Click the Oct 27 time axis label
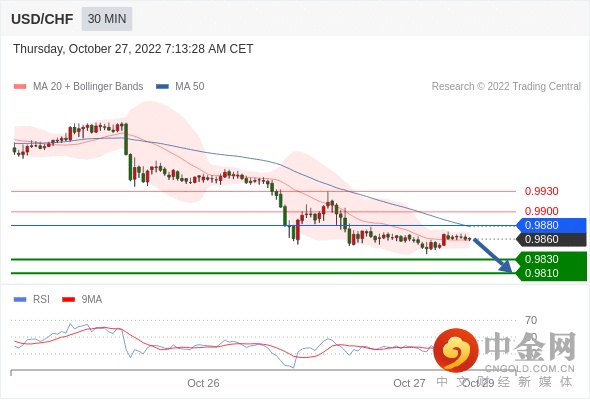 409,383
